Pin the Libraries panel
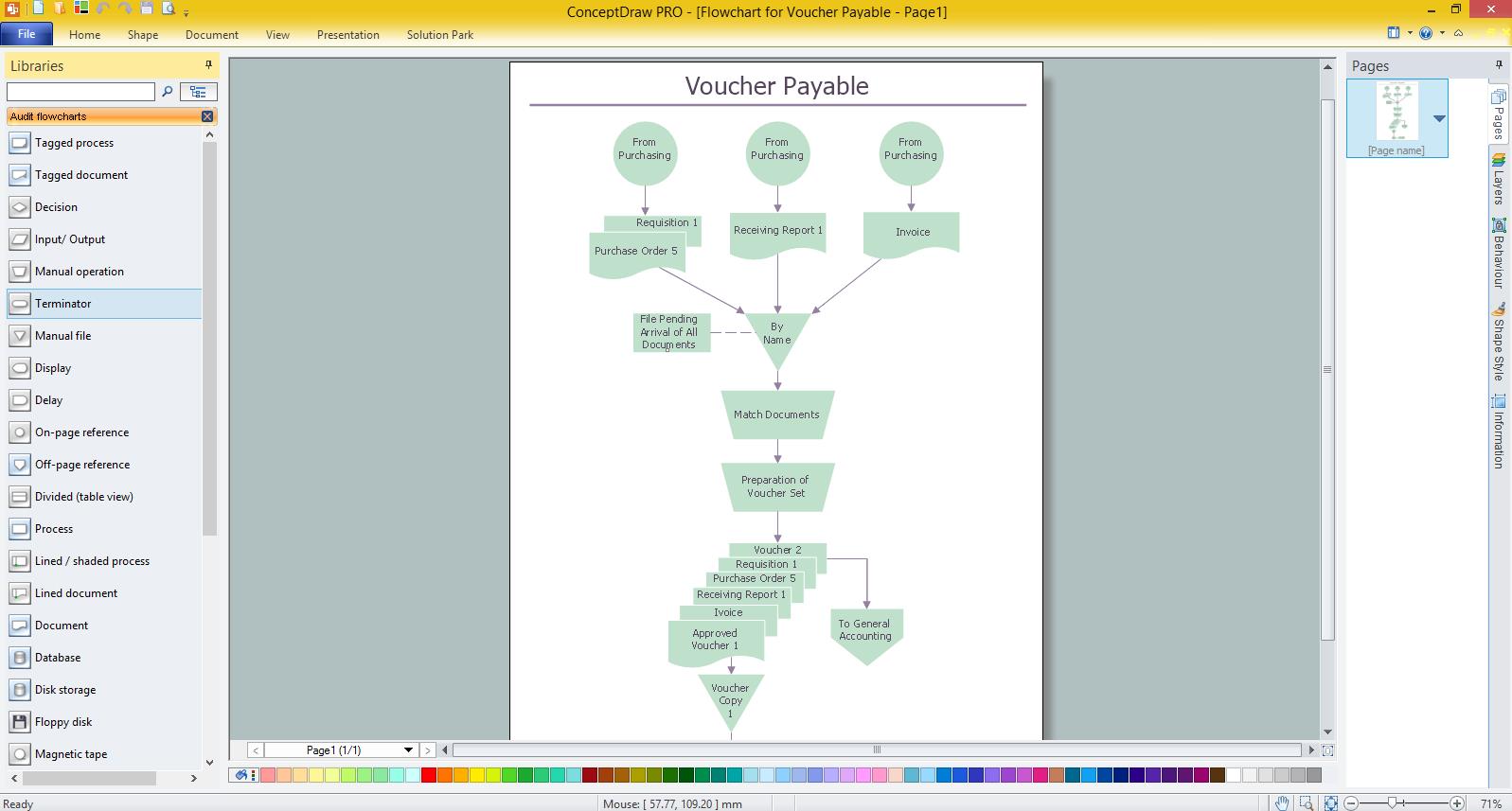1512x811 pixels. tap(209, 65)
